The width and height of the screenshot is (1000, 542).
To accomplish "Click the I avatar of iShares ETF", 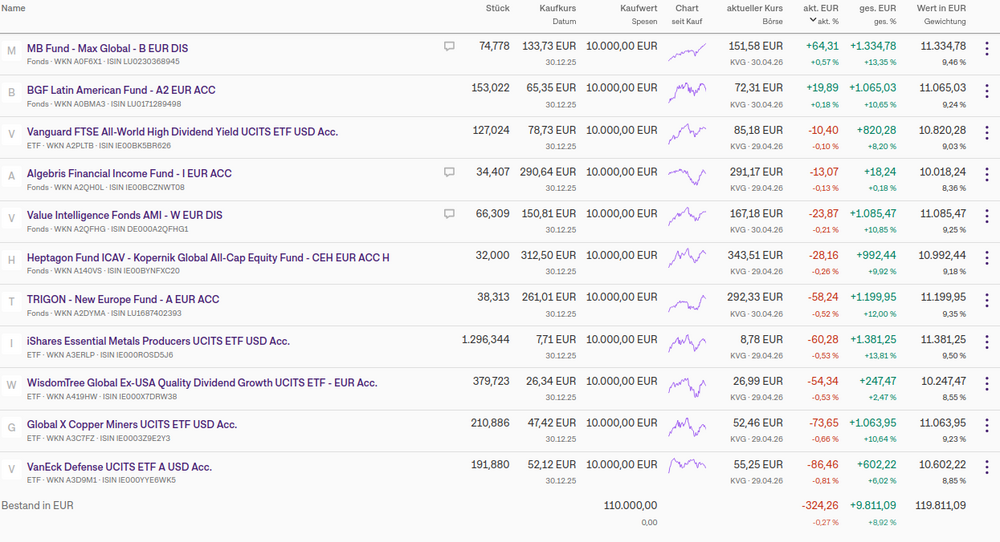I will coord(11,344).
